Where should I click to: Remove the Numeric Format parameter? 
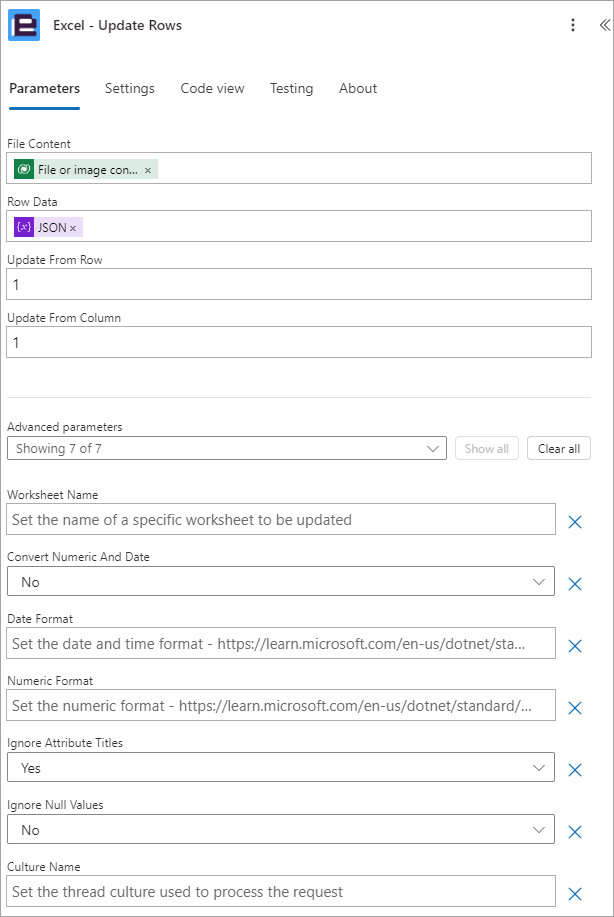pos(575,708)
